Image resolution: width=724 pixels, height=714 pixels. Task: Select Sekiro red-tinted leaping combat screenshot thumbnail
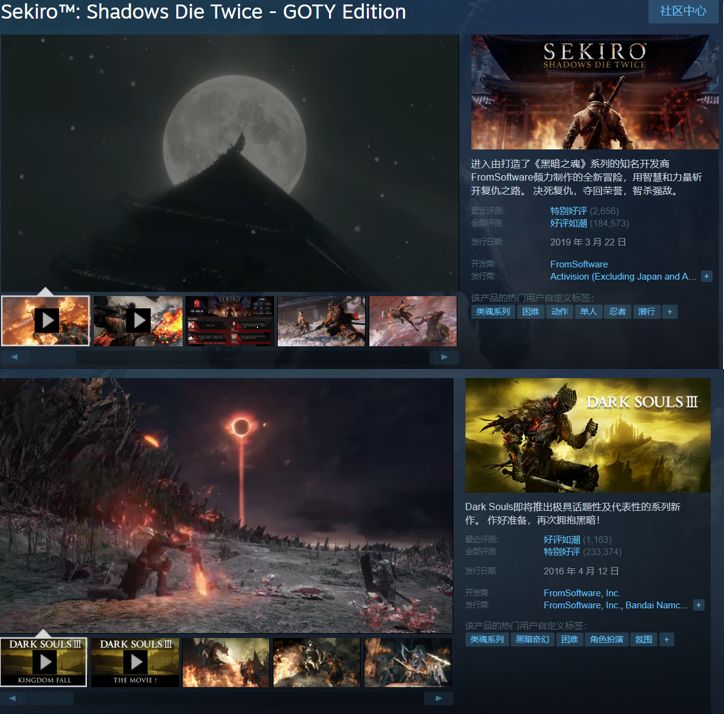click(x=413, y=321)
